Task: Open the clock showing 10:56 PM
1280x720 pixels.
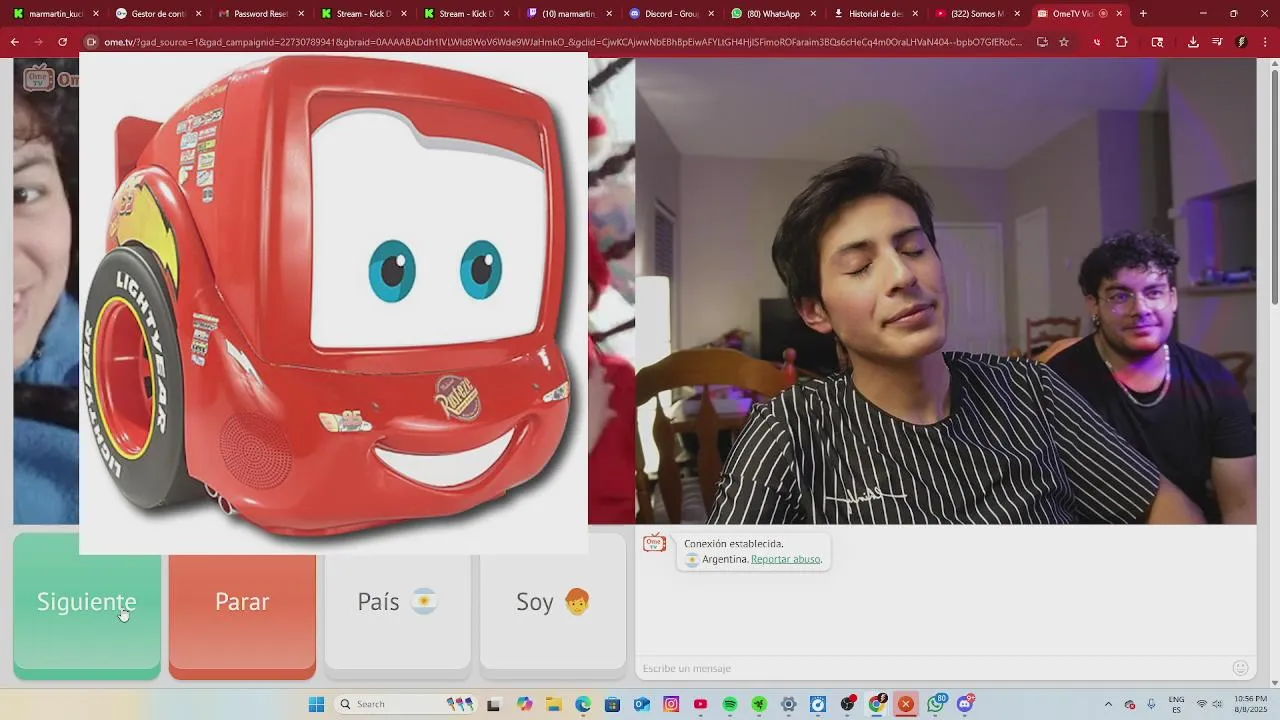Action: click(1250, 704)
